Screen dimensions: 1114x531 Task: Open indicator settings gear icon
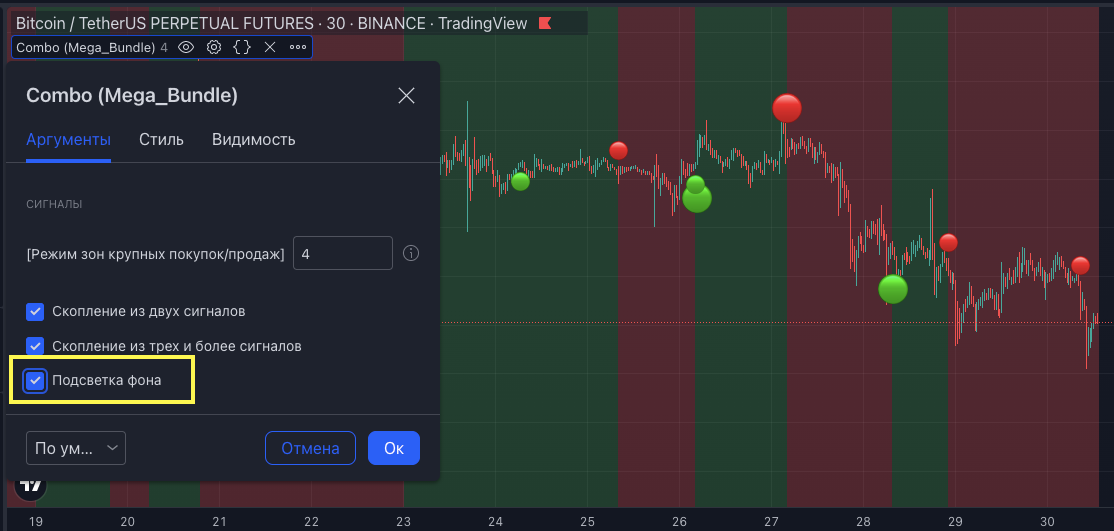coord(214,48)
